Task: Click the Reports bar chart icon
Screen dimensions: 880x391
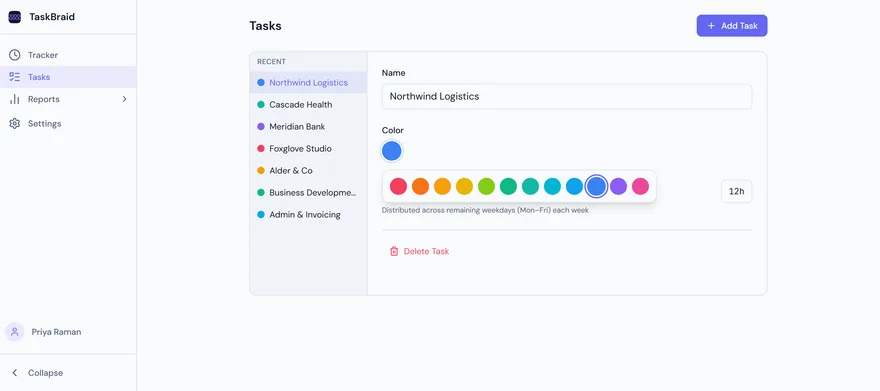Action: point(15,99)
